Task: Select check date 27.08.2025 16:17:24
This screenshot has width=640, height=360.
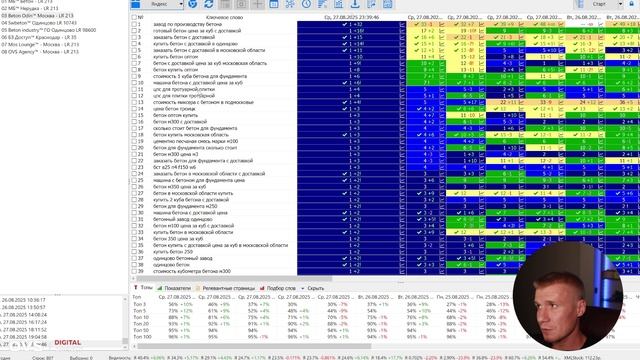Action: 24,322
